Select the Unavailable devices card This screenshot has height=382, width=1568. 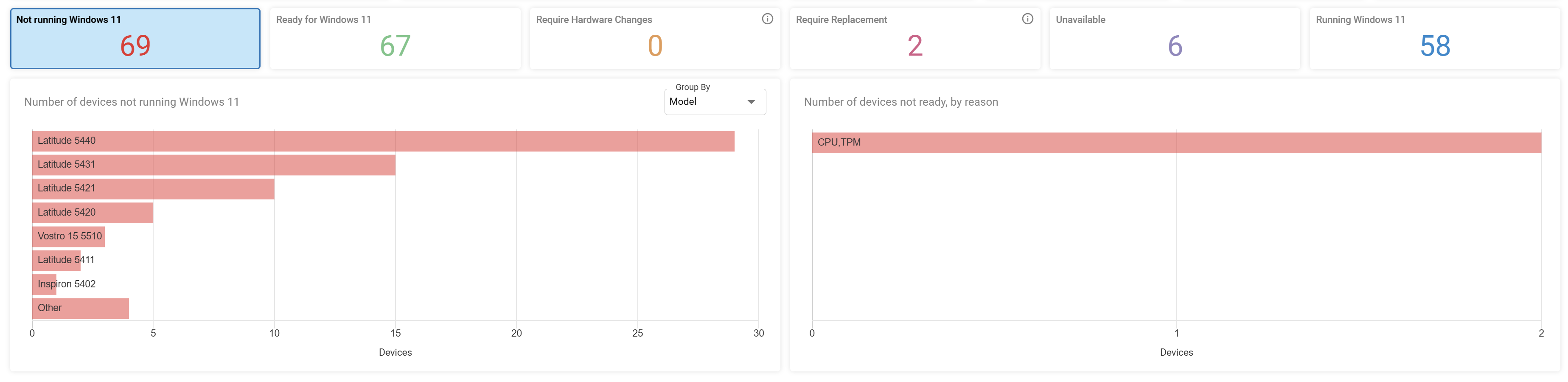click(1175, 38)
